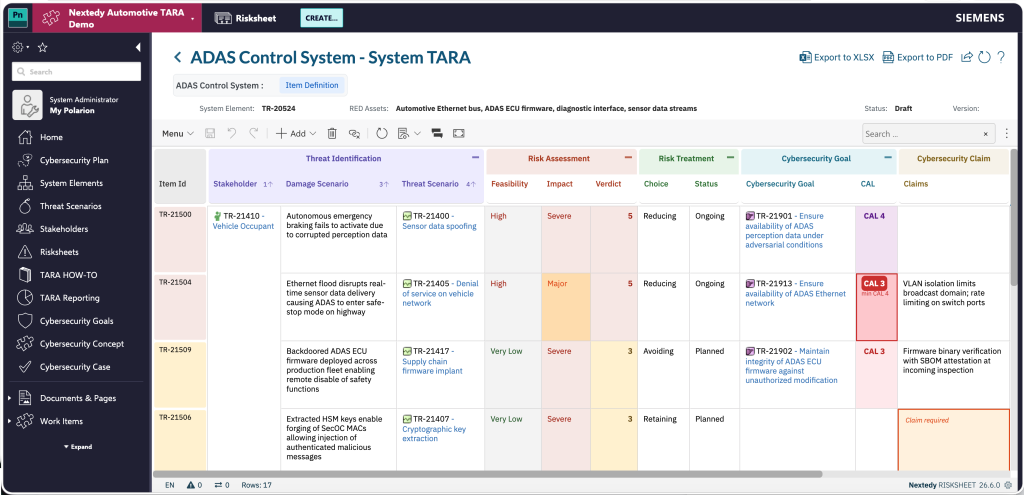The width and height of the screenshot is (1024, 495).
Task: Open Vehicle Occupant stakeholder link
Action: pos(243,226)
